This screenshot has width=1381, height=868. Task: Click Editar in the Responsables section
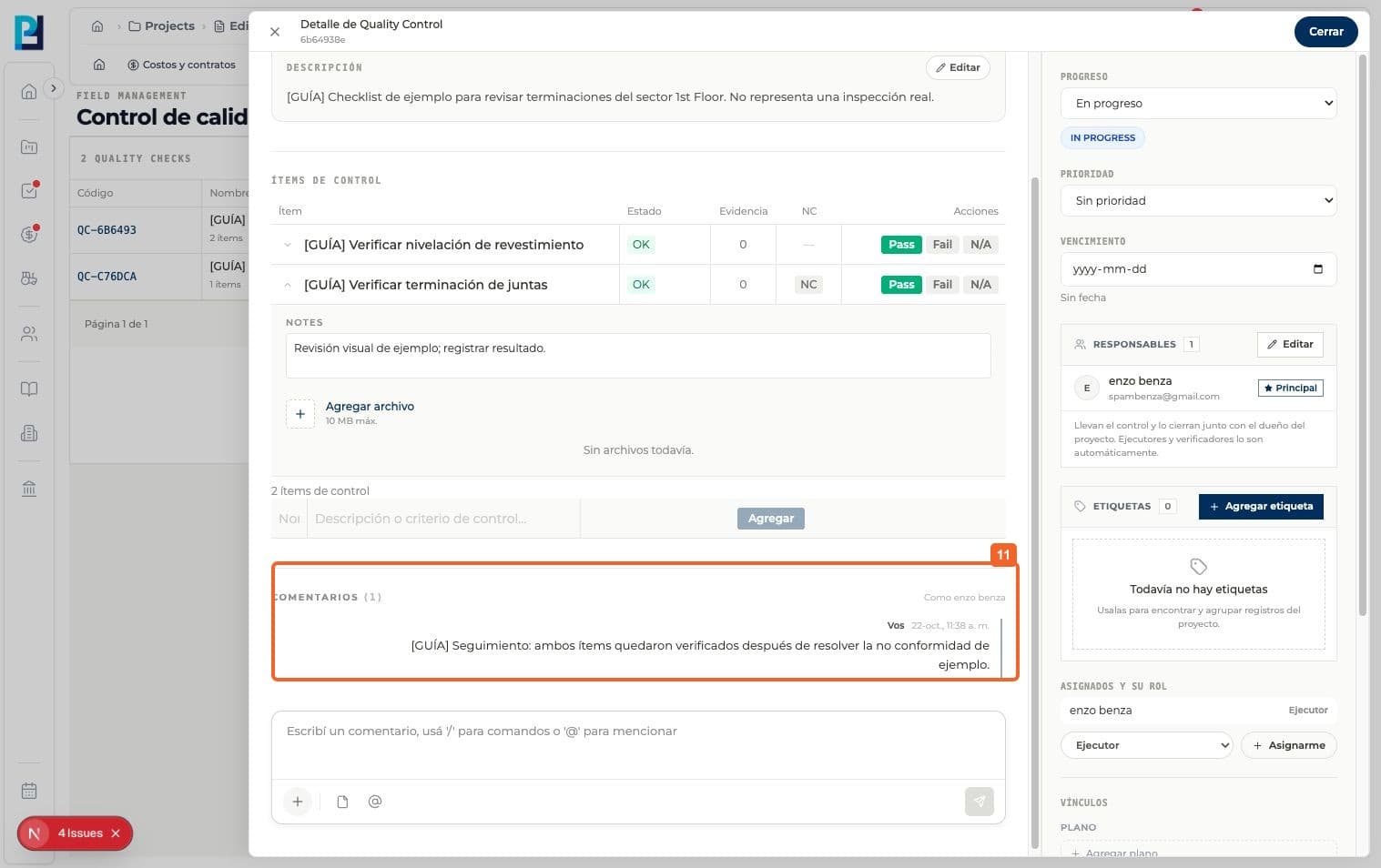click(1290, 344)
